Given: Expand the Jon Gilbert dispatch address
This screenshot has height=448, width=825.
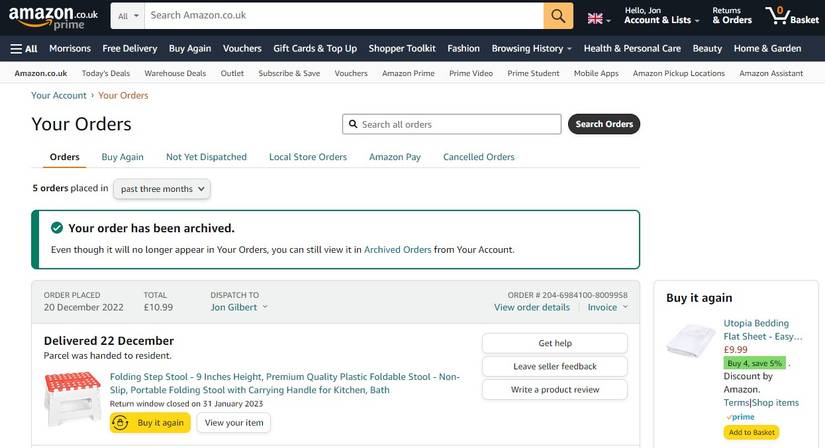Looking at the screenshot, I should pos(239,307).
